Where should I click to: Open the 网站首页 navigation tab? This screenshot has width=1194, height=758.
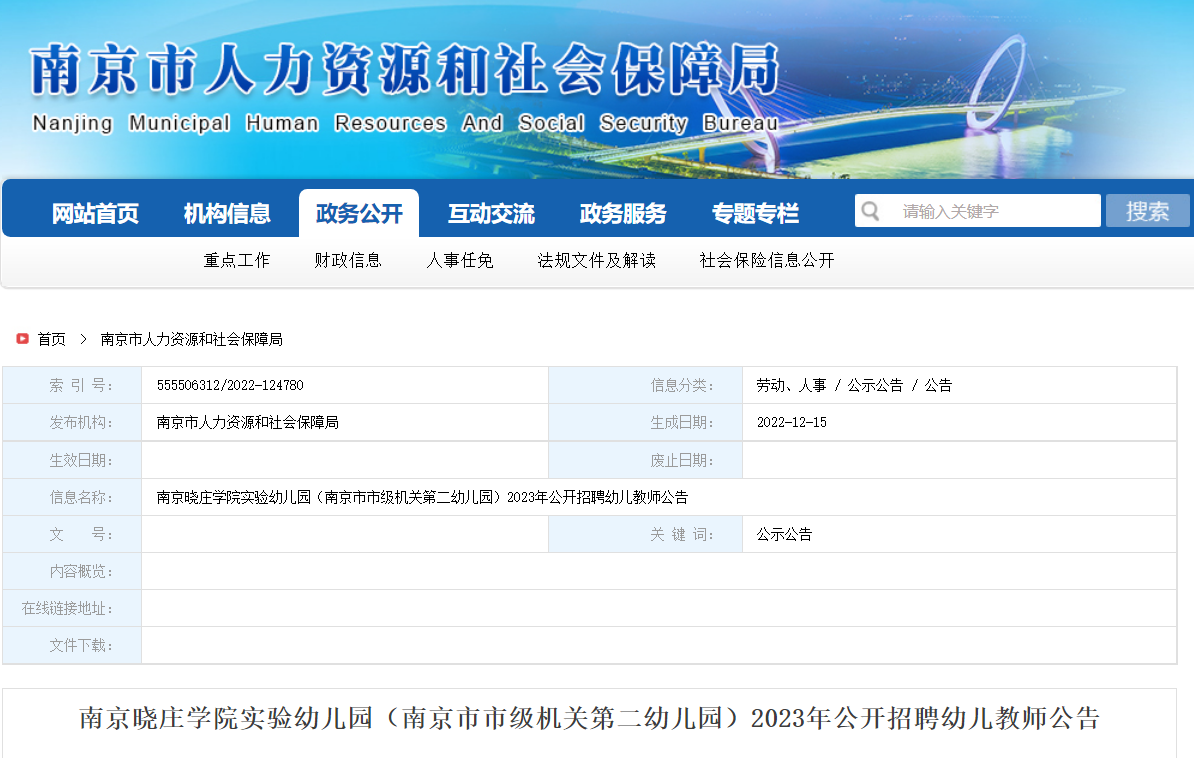[x=95, y=213]
